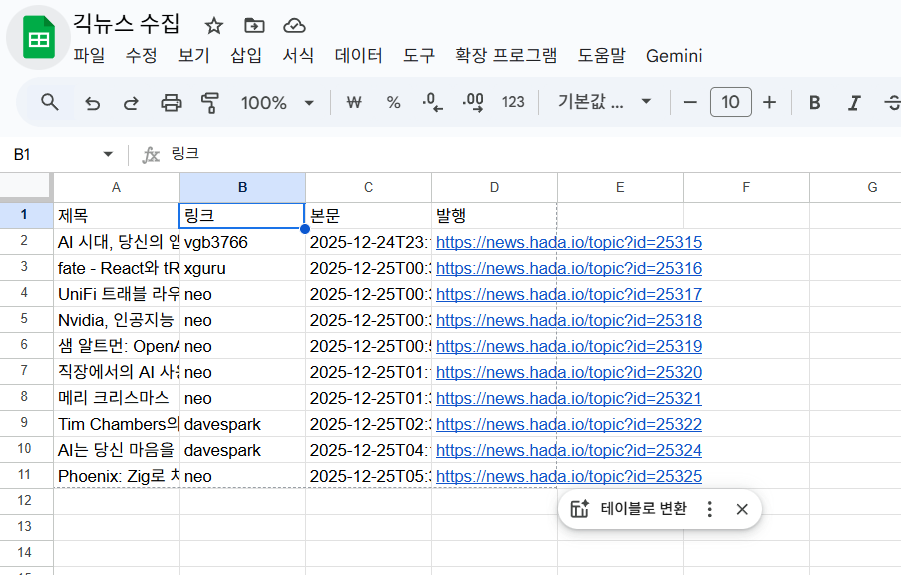
Task: Click the move to folder icon
Action: (254, 26)
